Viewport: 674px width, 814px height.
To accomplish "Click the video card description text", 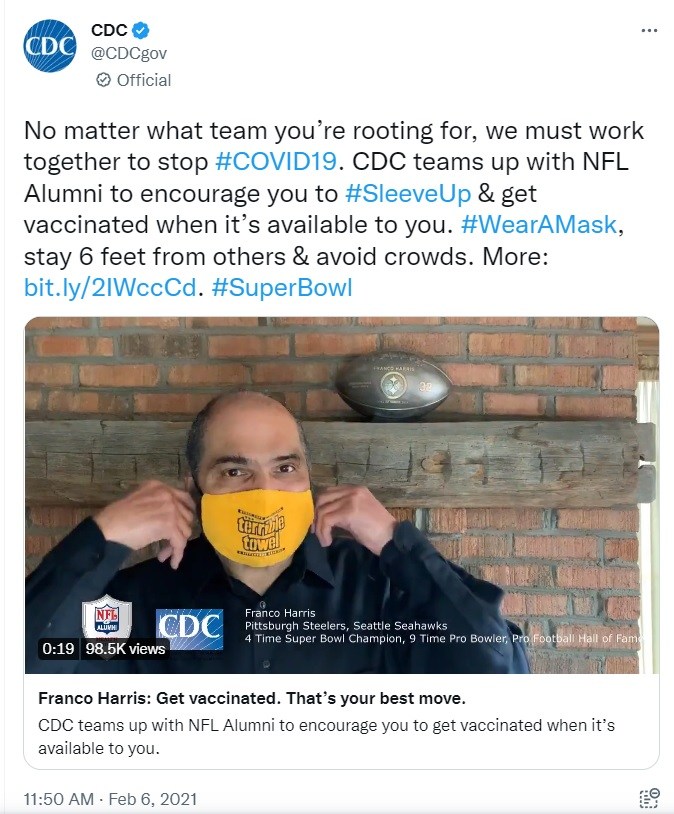I will click(326, 736).
